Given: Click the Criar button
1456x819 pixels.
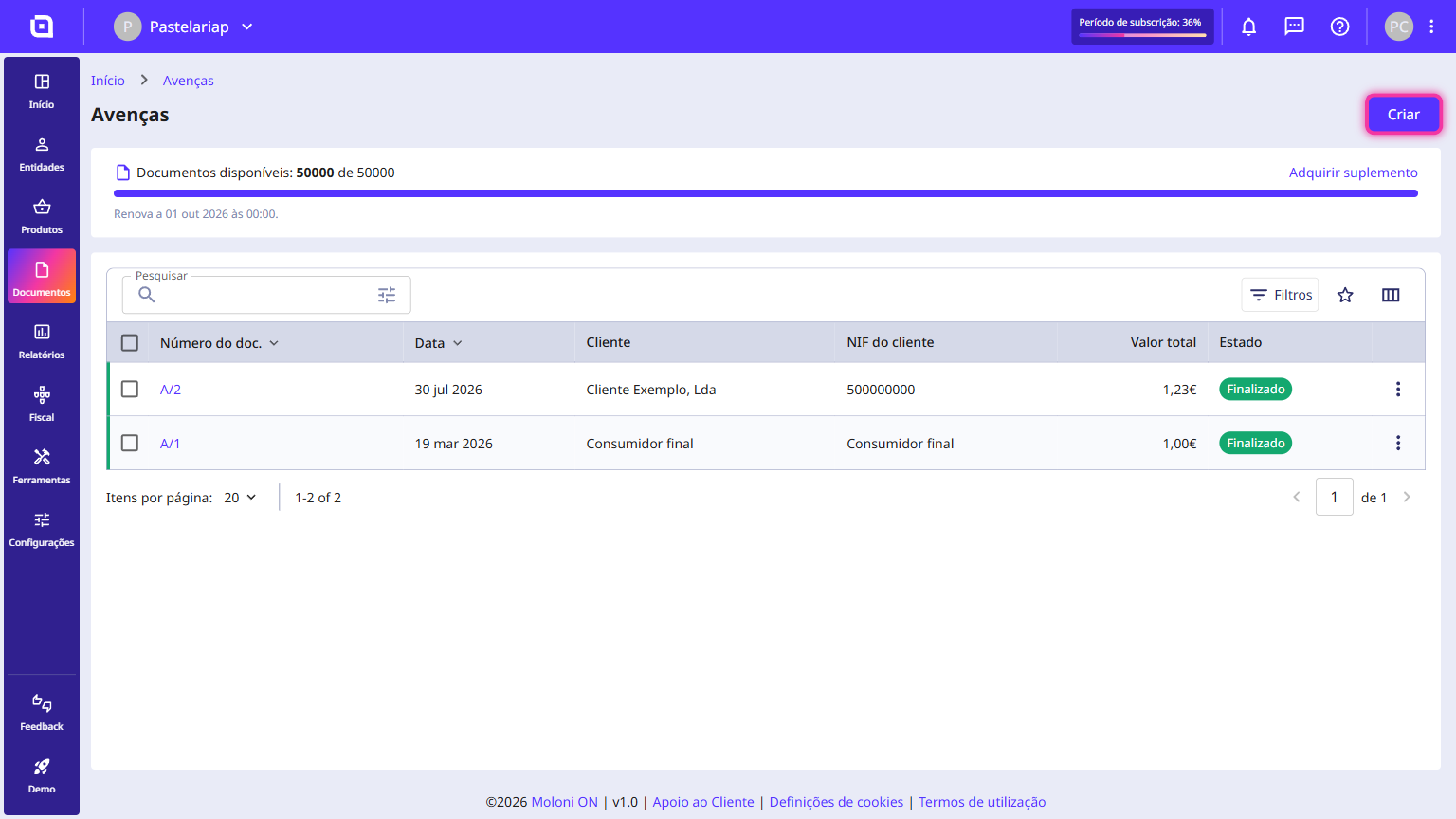Looking at the screenshot, I should pos(1404,115).
